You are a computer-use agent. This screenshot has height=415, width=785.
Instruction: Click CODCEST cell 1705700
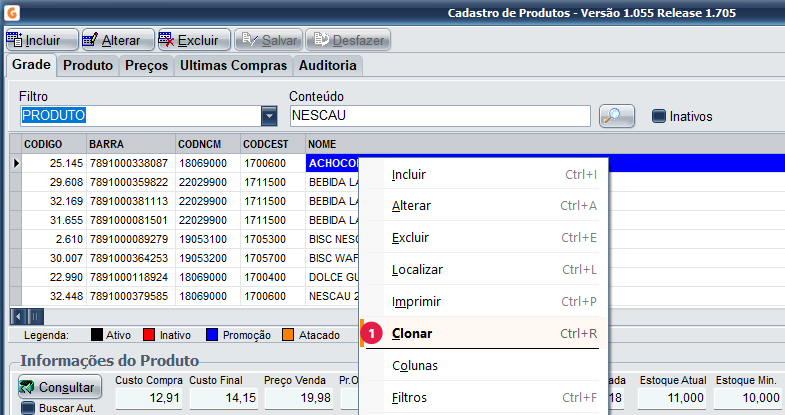point(273,258)
